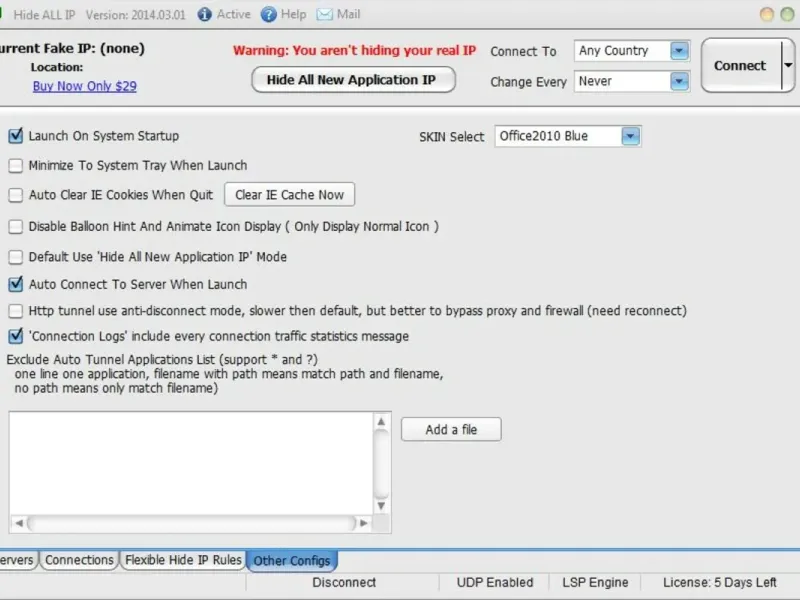Click the list box scroll up arrow
The width and height of the screenshot is (800, 600).
coord(381,421)
